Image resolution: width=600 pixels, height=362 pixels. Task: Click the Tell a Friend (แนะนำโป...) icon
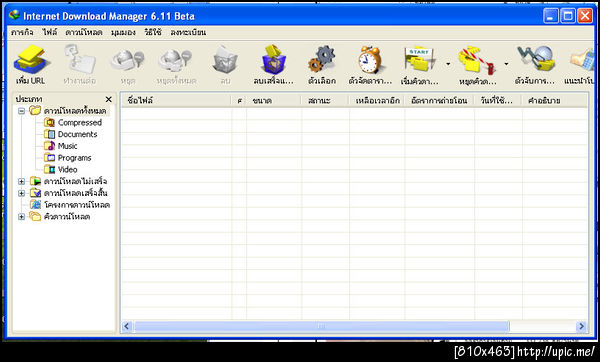582,60
